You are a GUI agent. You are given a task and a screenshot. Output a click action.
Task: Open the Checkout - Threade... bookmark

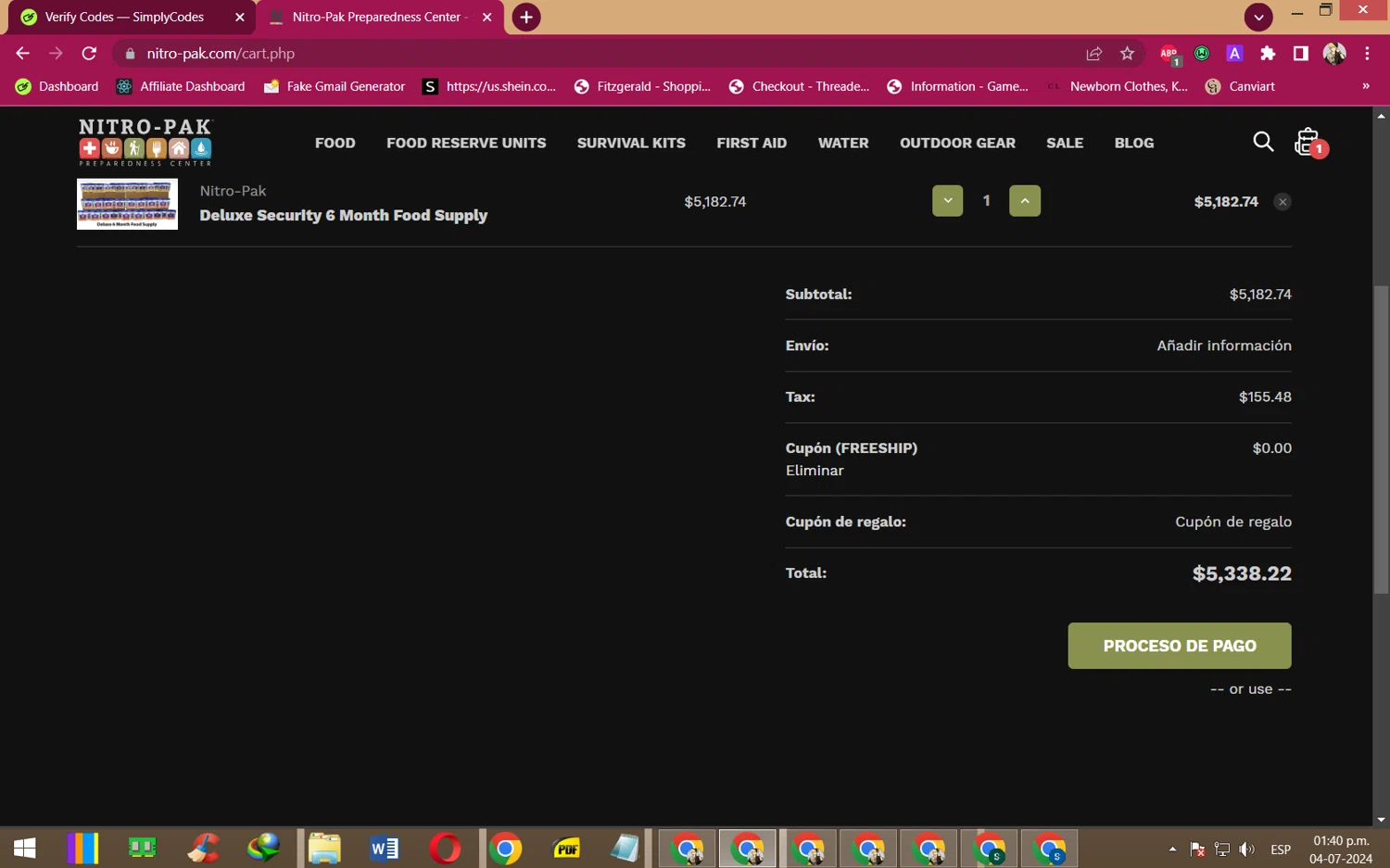pos(799,86)
